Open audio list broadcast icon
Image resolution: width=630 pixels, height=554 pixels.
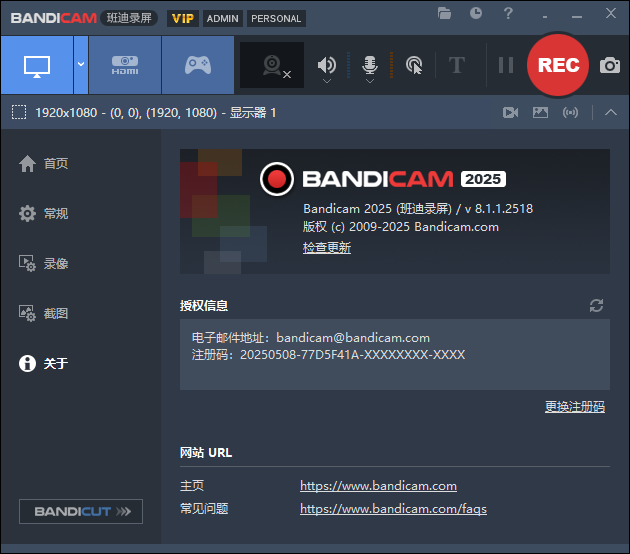tap(571, 112)
